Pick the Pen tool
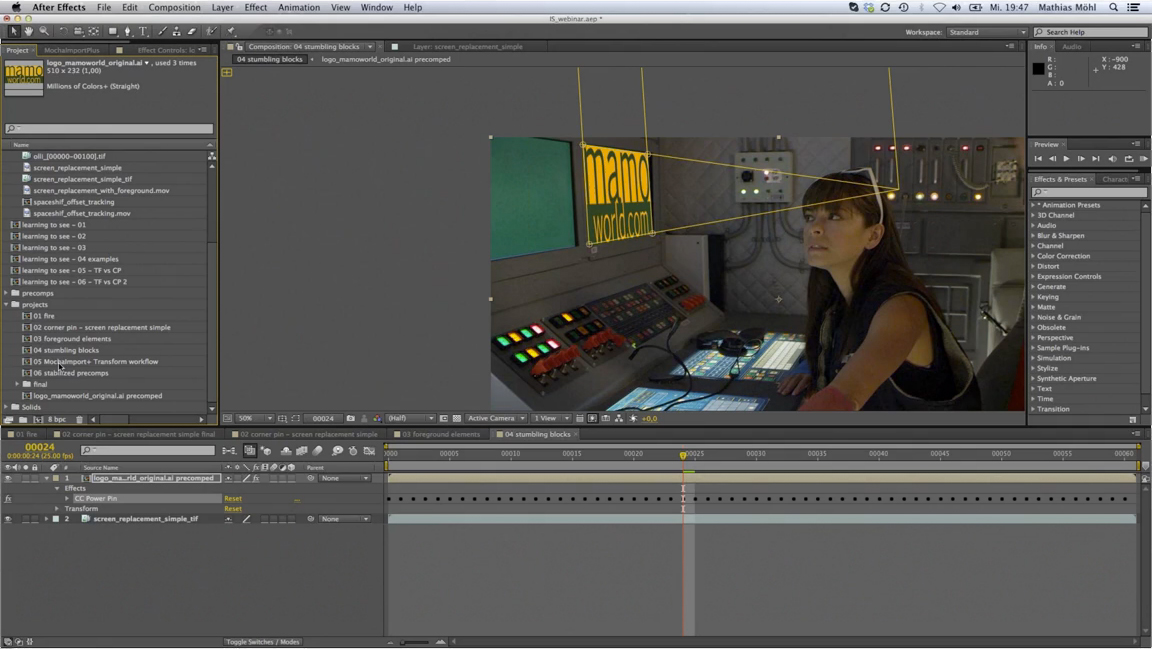 [x=127, y=32]
